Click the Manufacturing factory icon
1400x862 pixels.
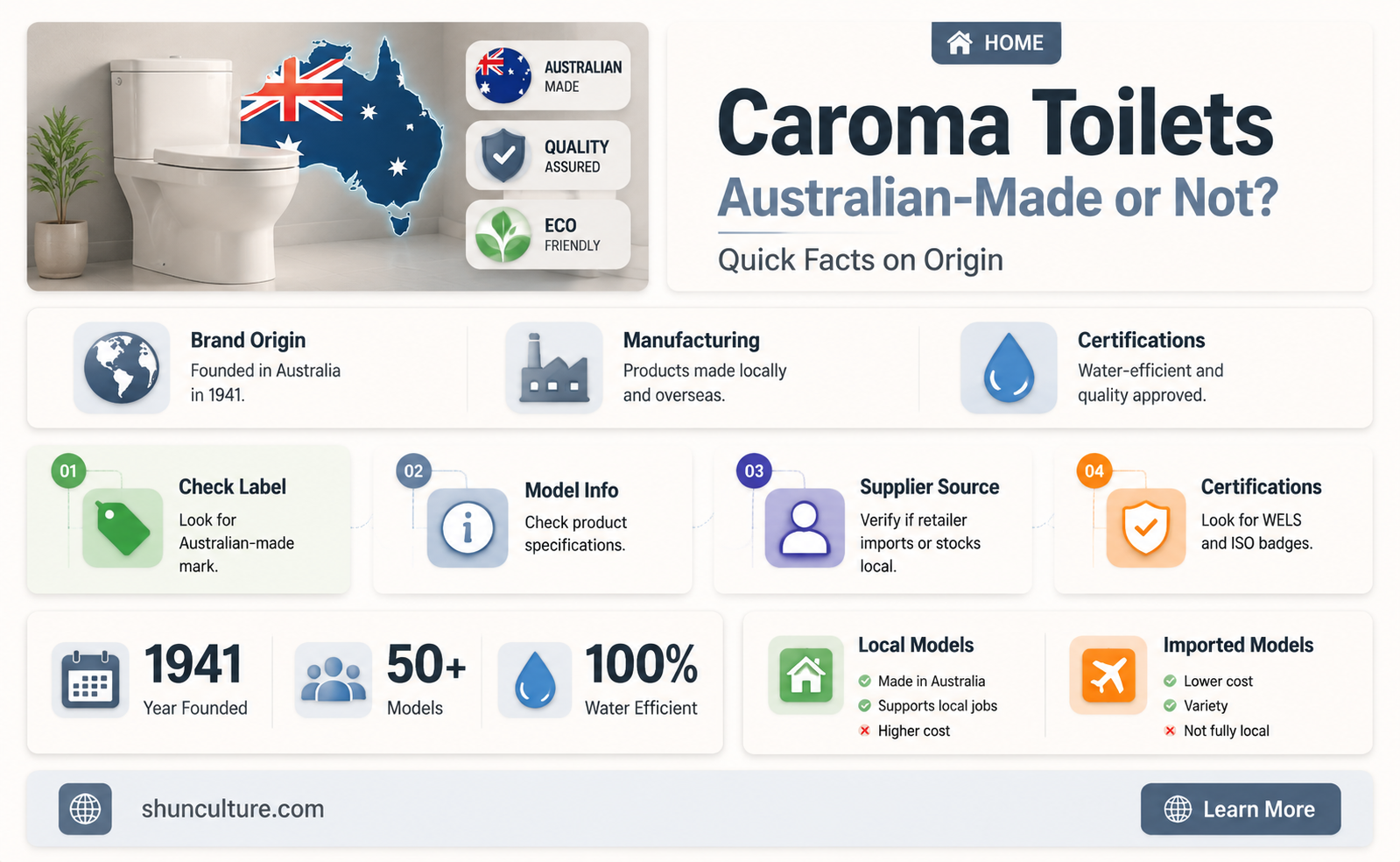(x=553, y=368)
